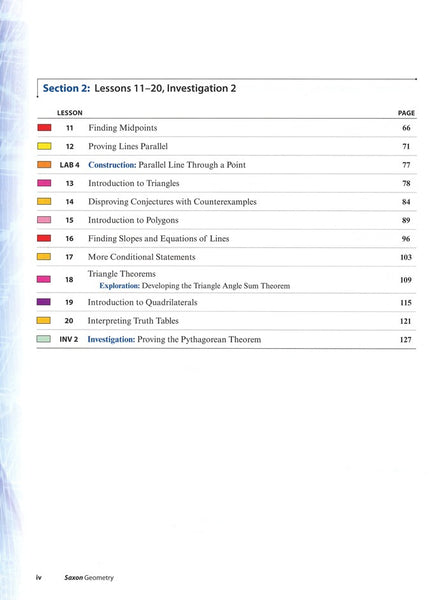Viewport: 446px width, 600px height.
Task: Click page number 66
Action: 406,128
